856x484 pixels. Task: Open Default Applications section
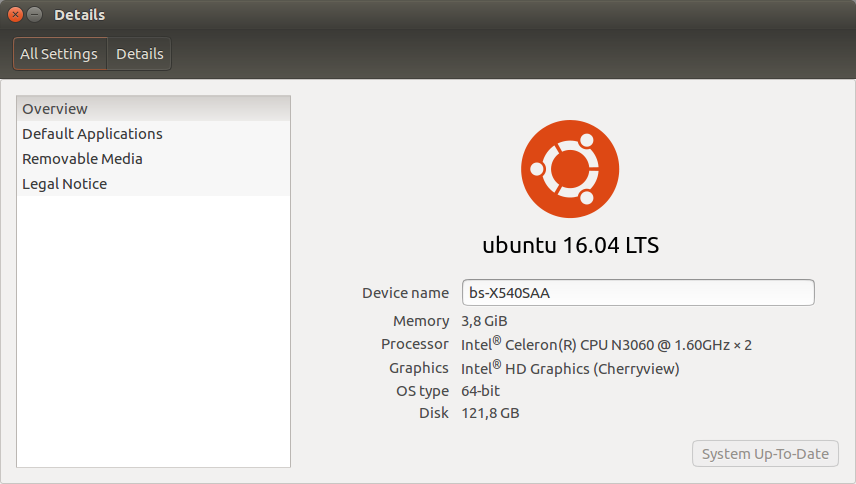point(153,134)
